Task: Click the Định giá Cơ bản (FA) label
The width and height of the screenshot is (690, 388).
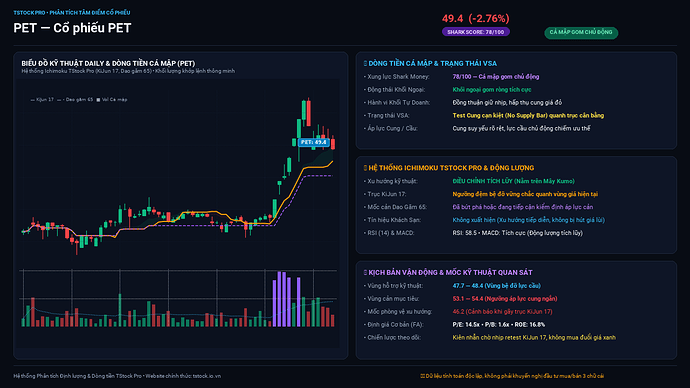Action: pyautogui.click(x=395, y=324)
